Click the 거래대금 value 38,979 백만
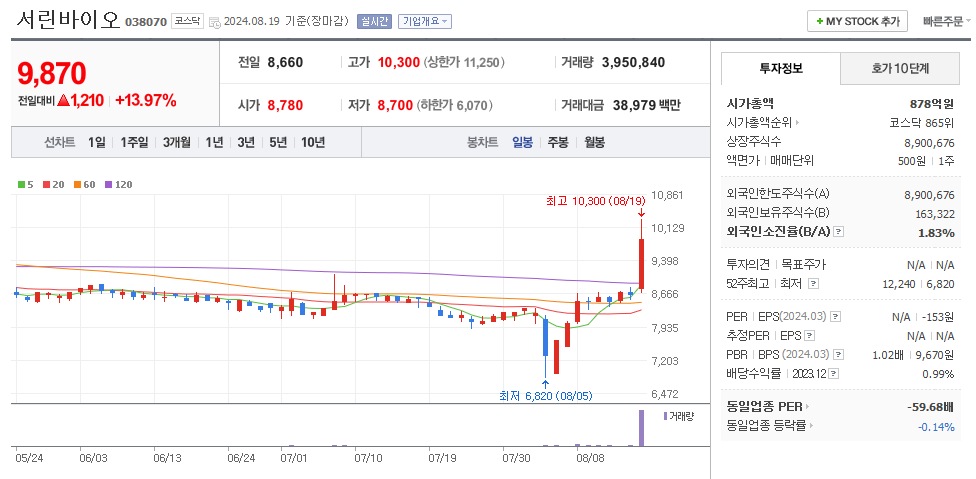Viewport: 976px width, 479px height. [x=647, y=105]
